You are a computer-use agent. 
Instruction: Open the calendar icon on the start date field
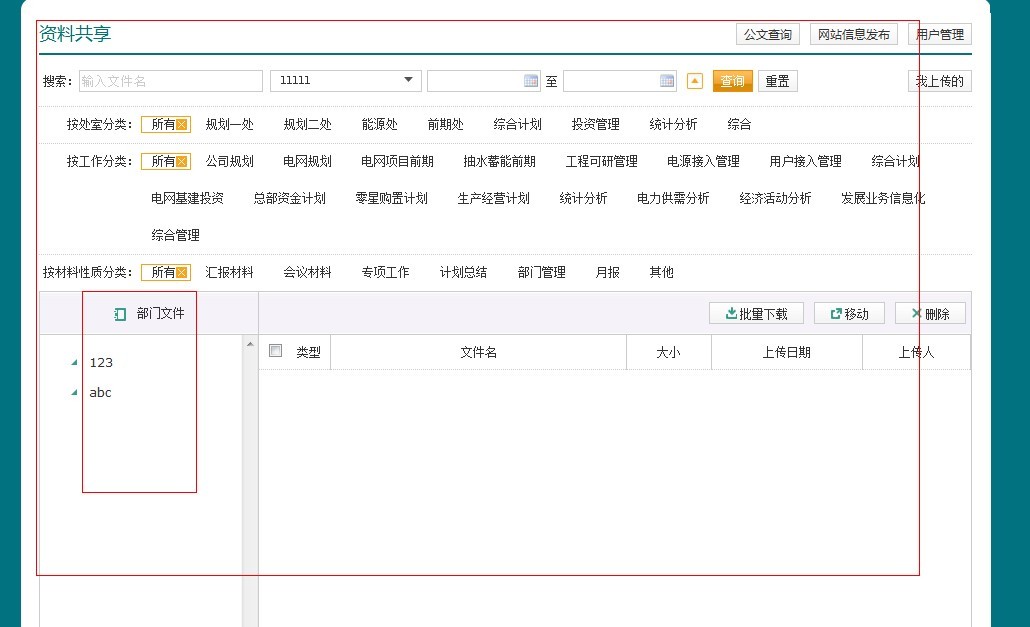click(531, 81)
